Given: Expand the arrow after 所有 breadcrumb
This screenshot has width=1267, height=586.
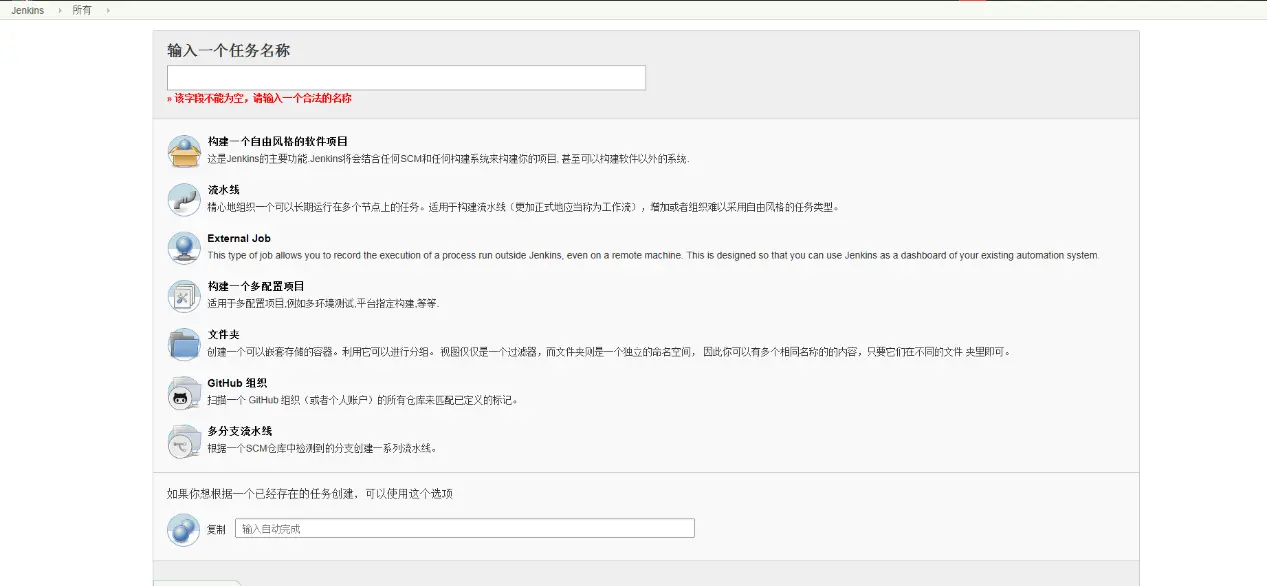Looking at the screenshot, I should pos(107,10).
